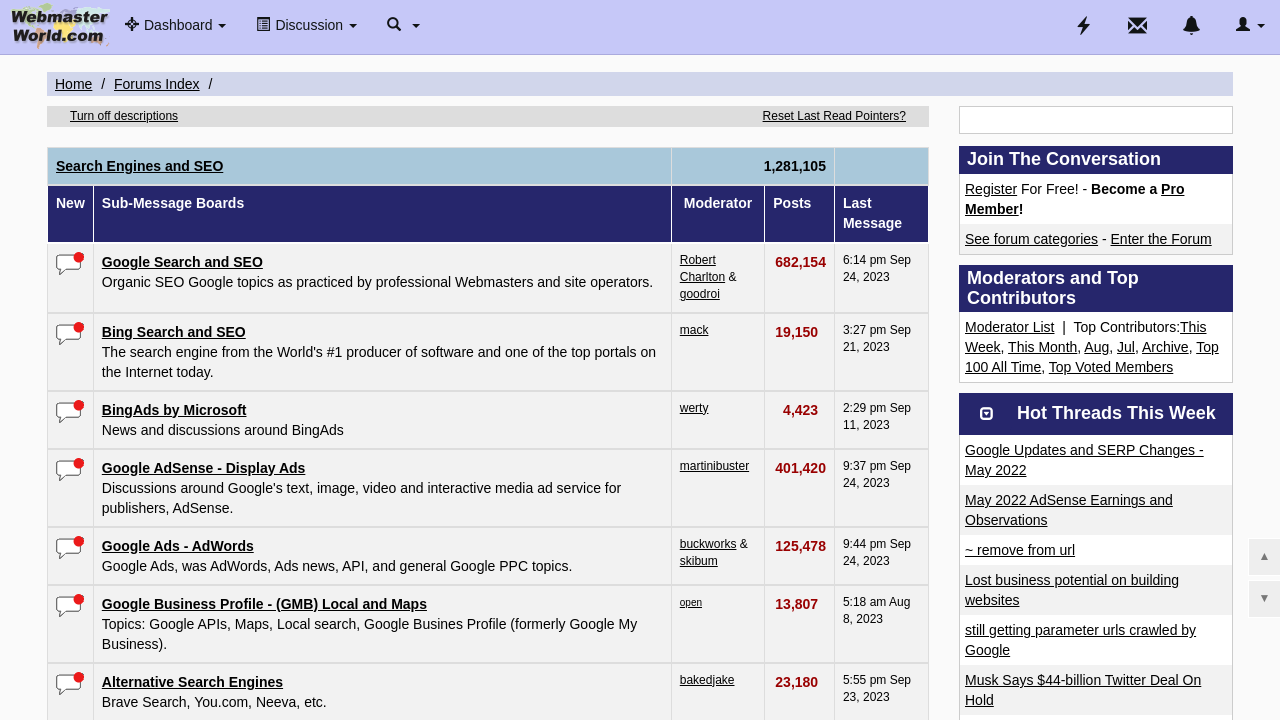View This Month top contributors
This screenshot has height=720, width=1280.
coord(1042,347)
